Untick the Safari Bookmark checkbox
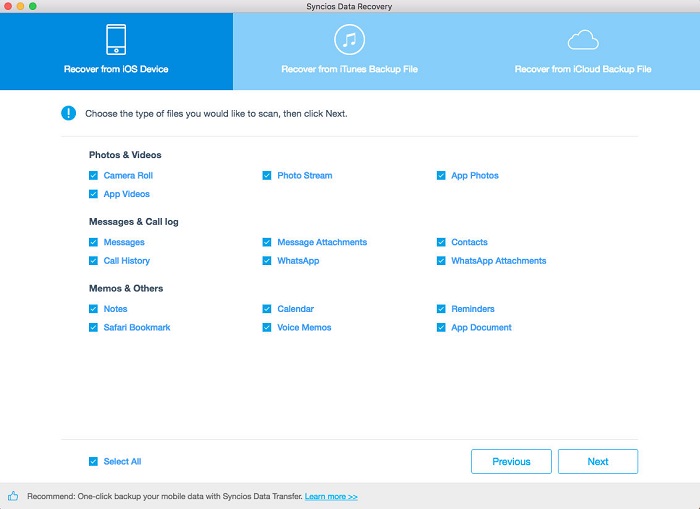 click(x=93, y=327)
